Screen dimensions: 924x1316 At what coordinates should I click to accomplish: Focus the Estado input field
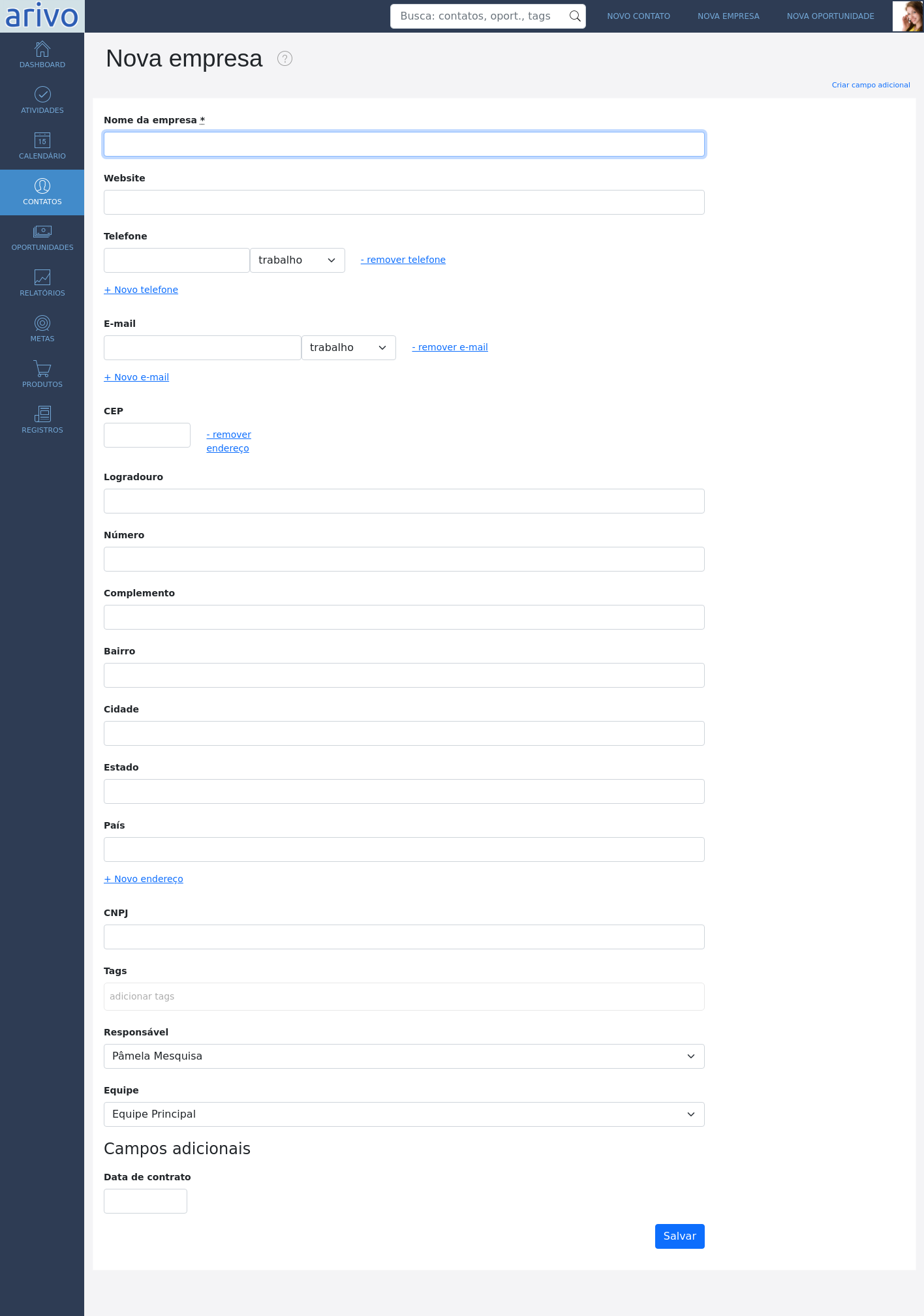click(404, 791)
